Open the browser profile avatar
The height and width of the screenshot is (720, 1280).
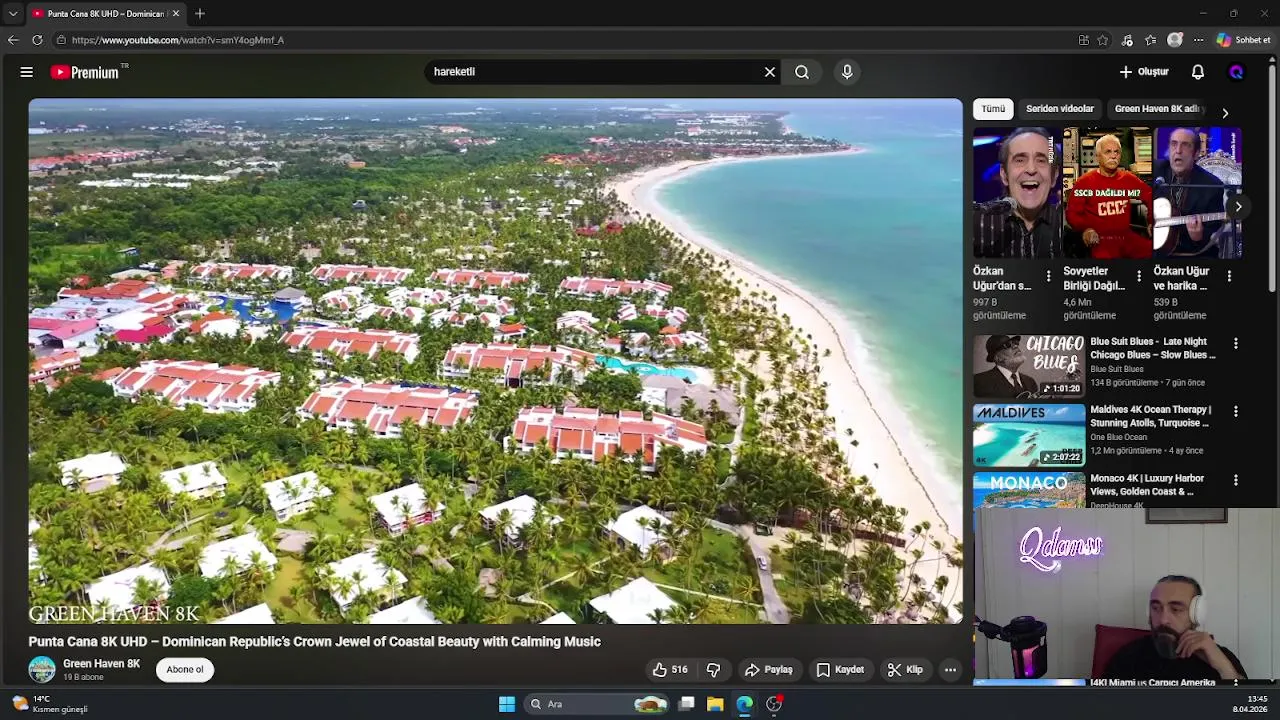click(1175, 40)
